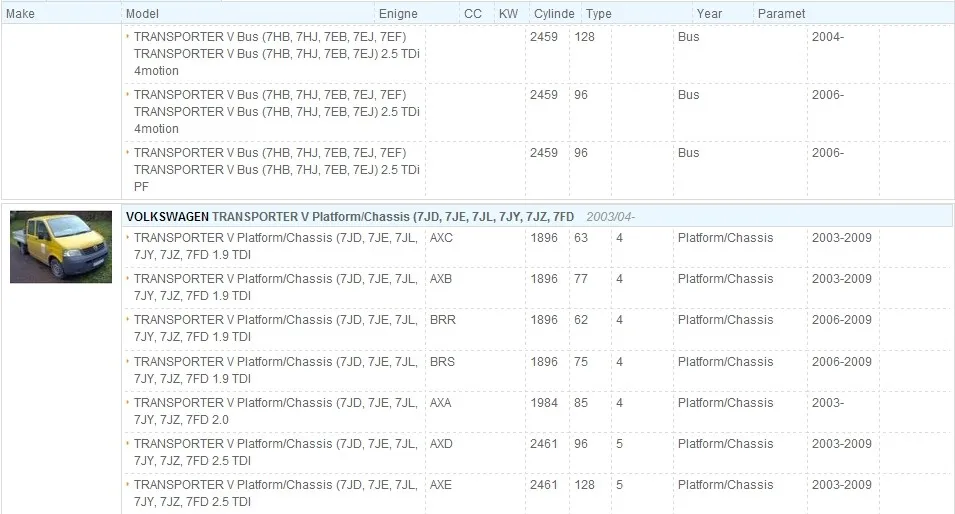The image size is (955, 514).
Task: Click the Model column header
Action: pos(142,13)
